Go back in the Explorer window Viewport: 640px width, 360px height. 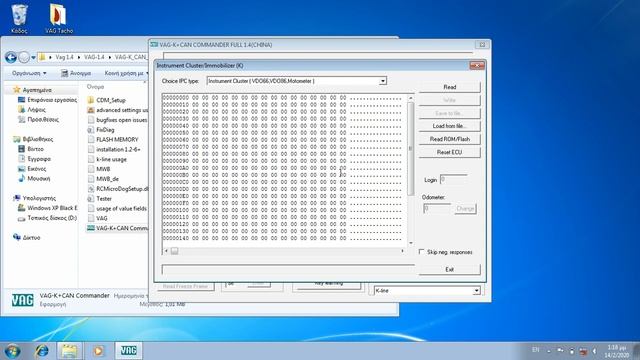pos(11,58)
